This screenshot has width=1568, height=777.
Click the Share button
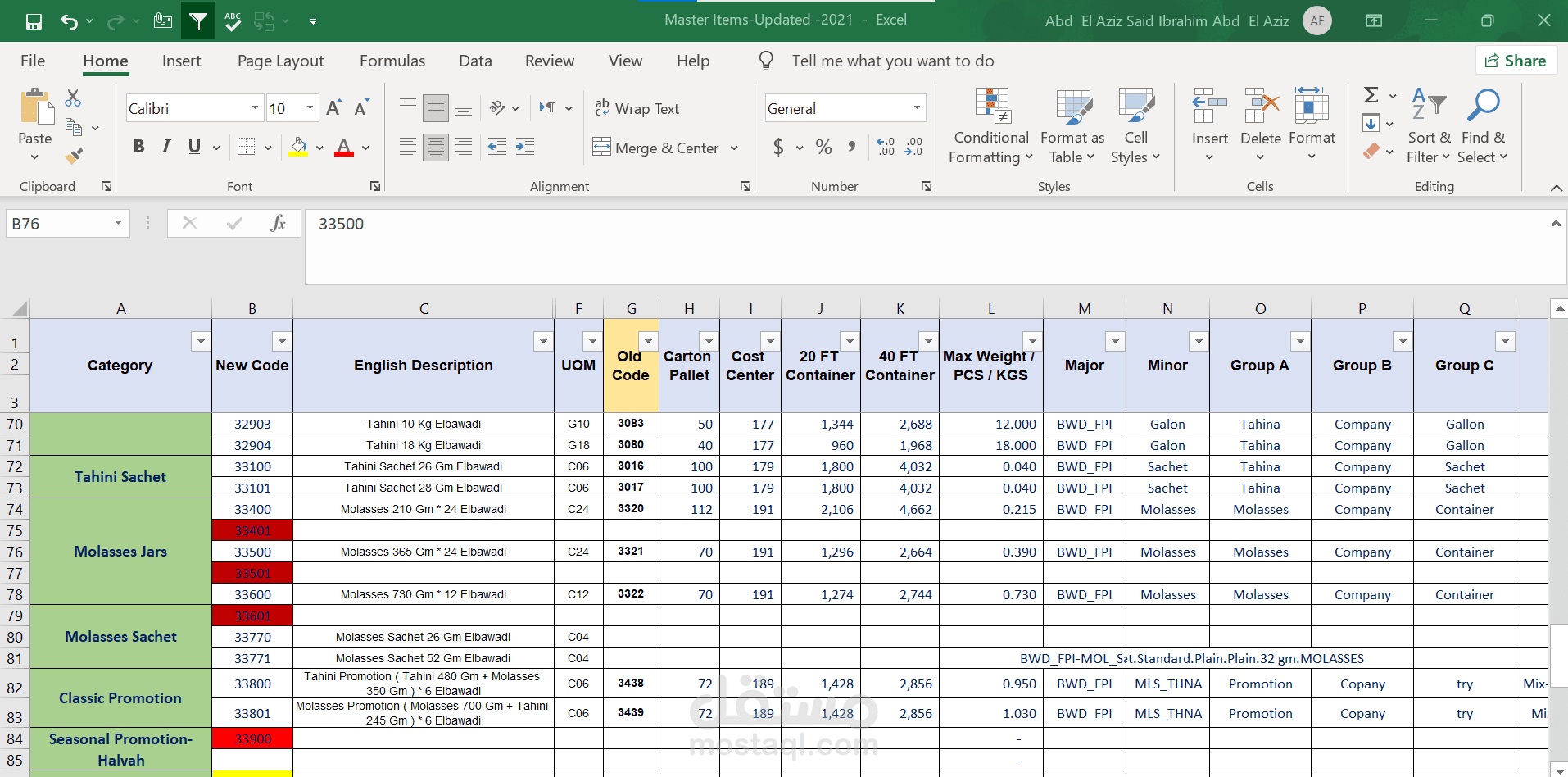[1516, 61]
